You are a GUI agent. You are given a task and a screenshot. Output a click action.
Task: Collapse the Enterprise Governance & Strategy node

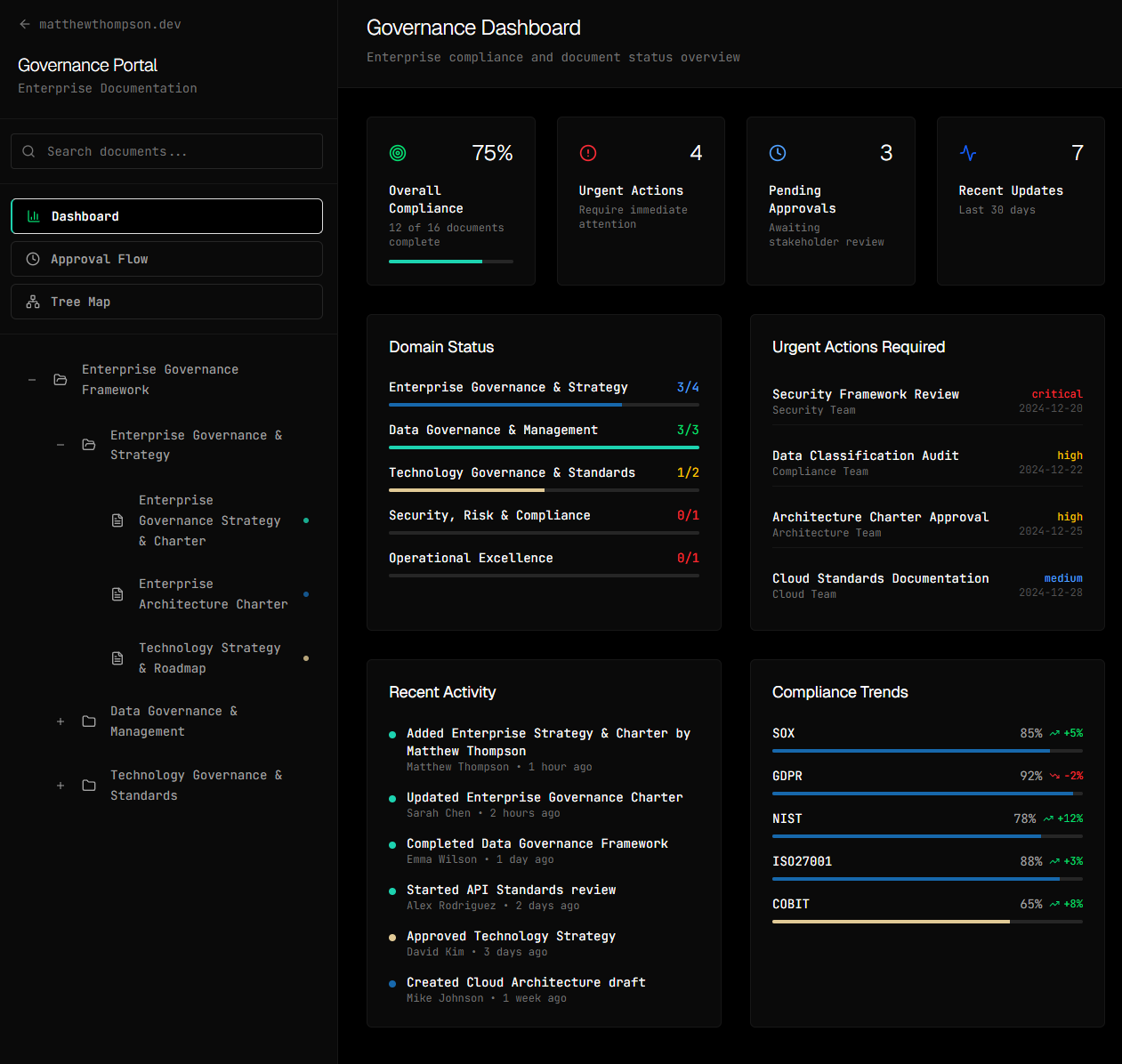(x=61, y=445)
